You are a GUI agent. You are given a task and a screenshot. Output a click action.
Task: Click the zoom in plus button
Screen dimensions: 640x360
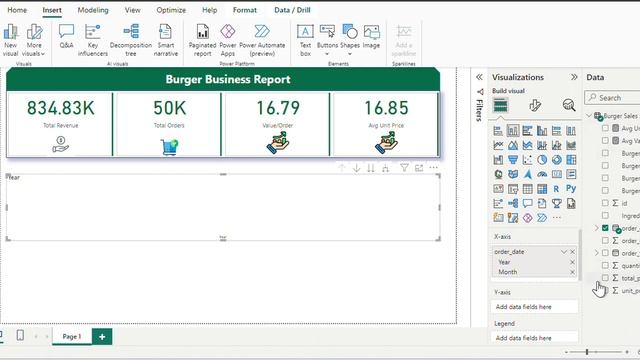coord(627,352)
